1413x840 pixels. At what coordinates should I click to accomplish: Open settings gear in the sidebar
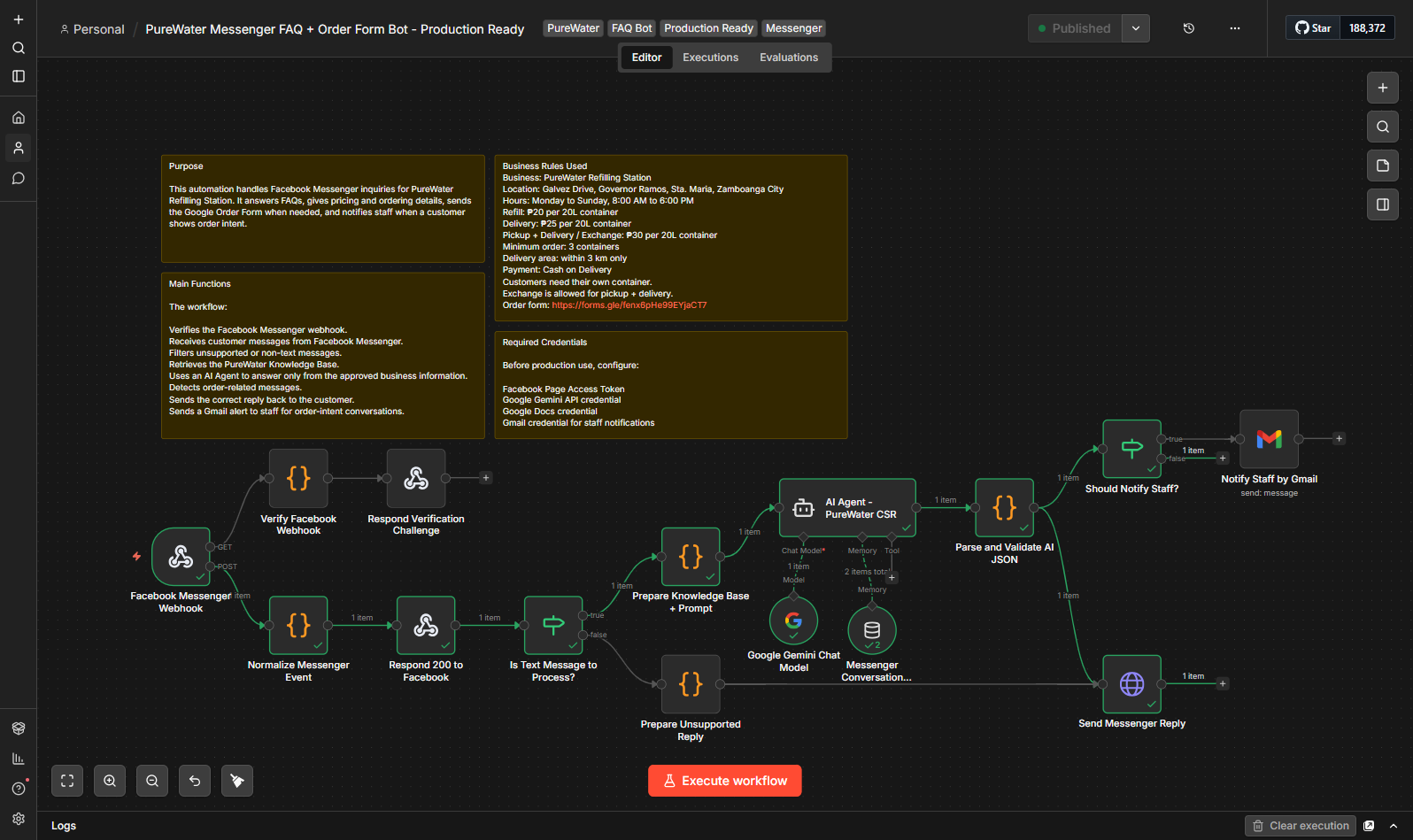[19, 819]
